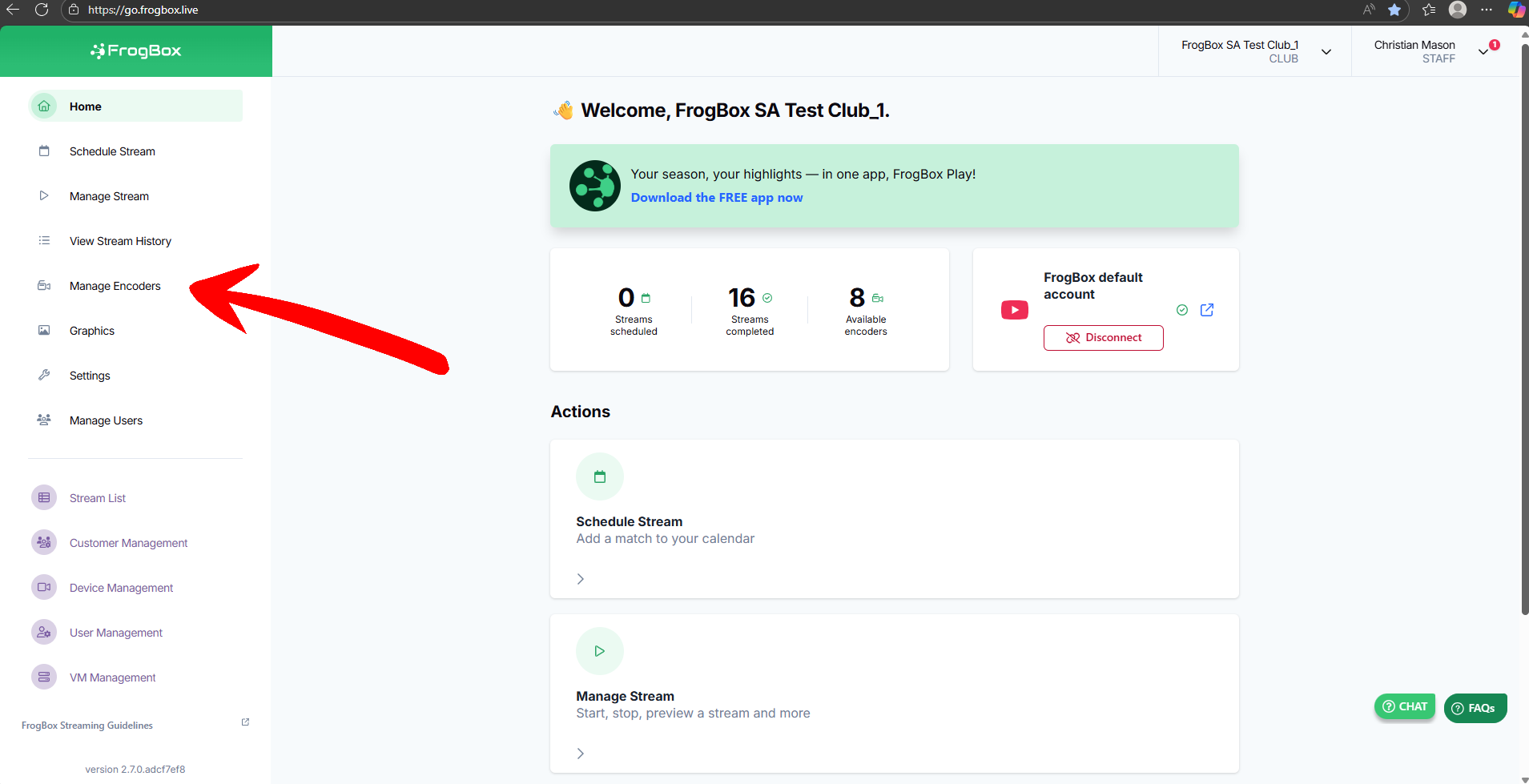Screen dimensions: 1529x784
Task: Click the Disconnect button
Action: 1103,338
